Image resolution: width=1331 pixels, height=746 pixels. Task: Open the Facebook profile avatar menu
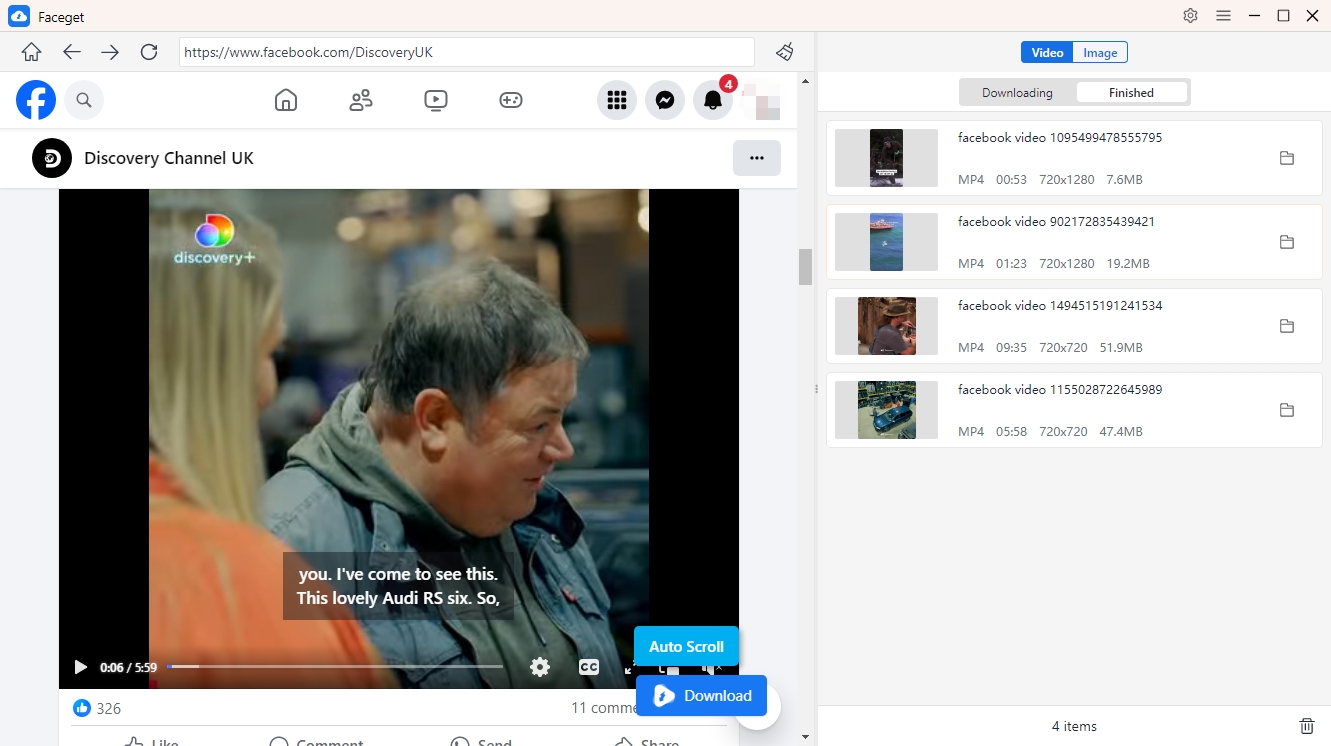pos(761,100)
